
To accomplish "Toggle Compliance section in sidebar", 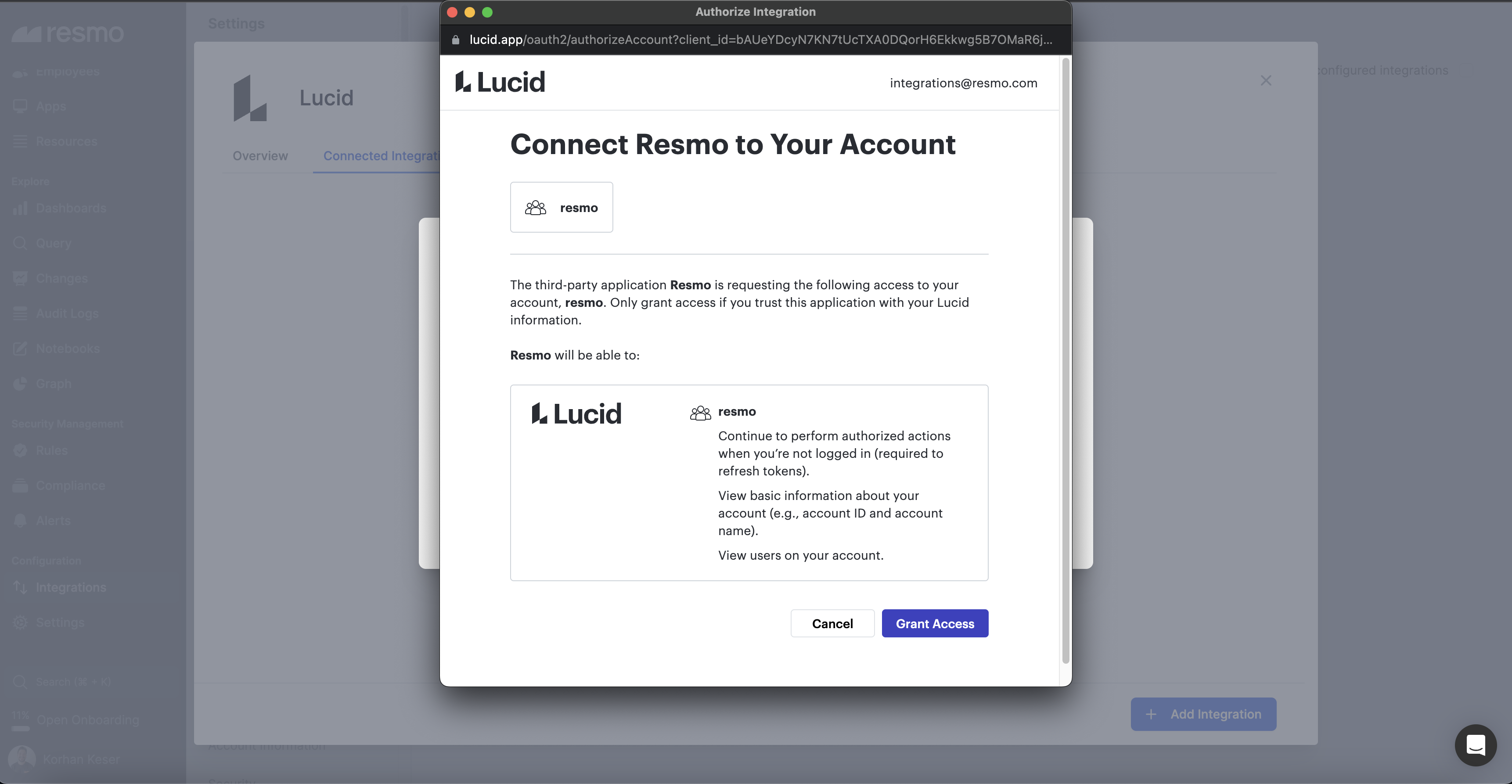I will tap(70, 486).
